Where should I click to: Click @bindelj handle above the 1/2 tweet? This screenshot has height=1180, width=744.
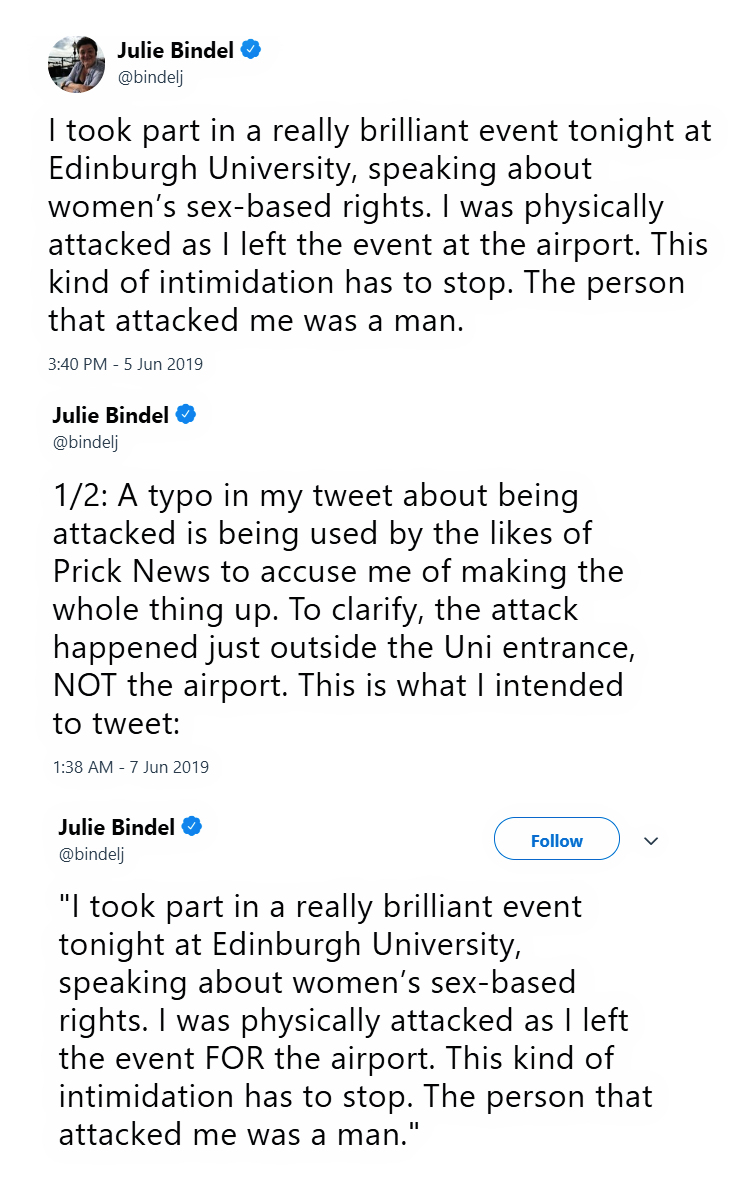(86, 442)
